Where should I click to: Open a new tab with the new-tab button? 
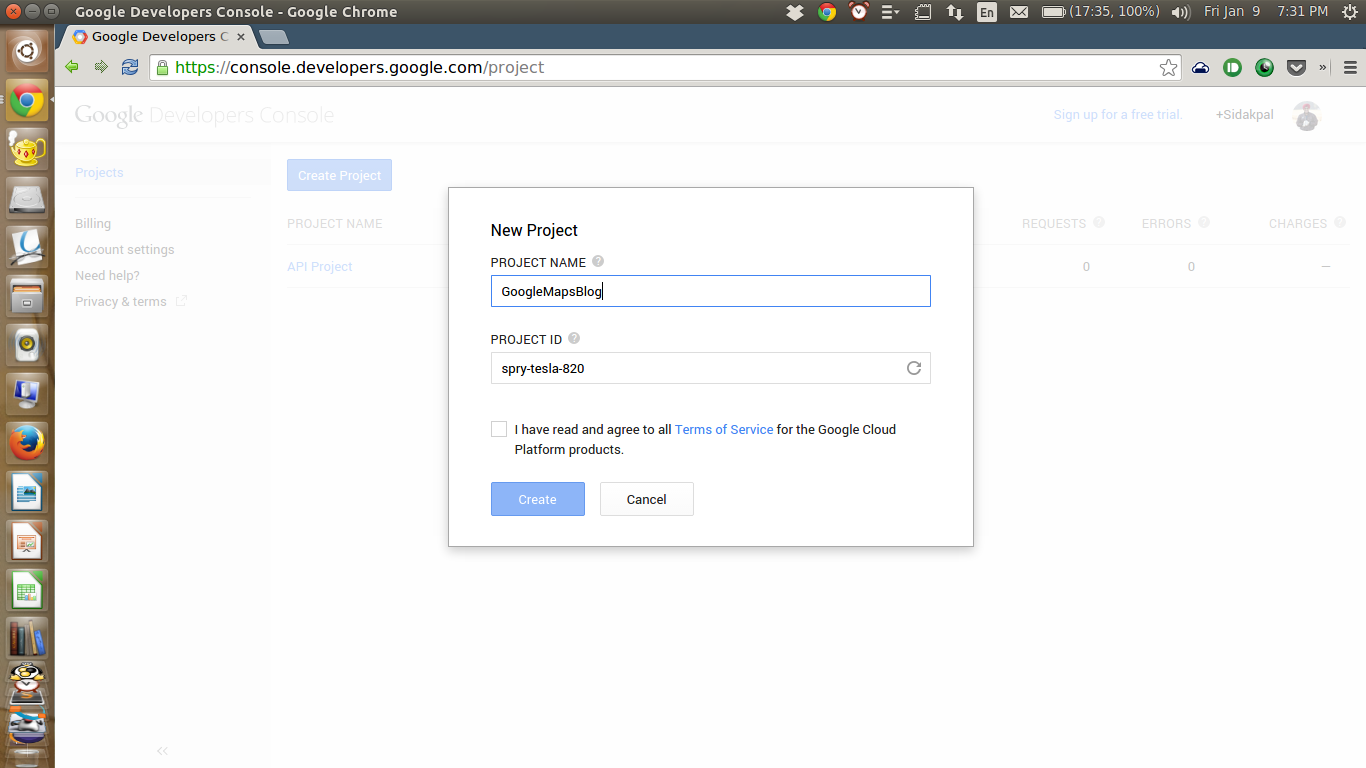(x=273, y=37)
